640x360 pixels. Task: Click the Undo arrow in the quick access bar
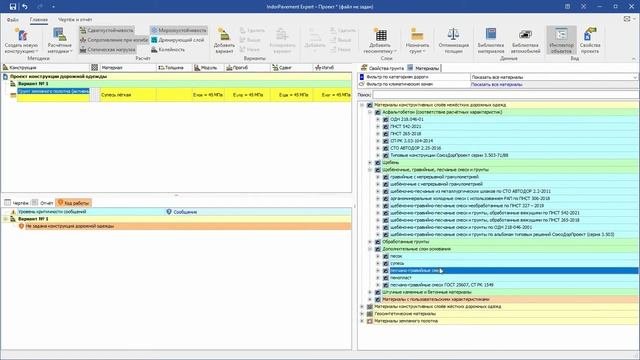click(x=25, y=7)
